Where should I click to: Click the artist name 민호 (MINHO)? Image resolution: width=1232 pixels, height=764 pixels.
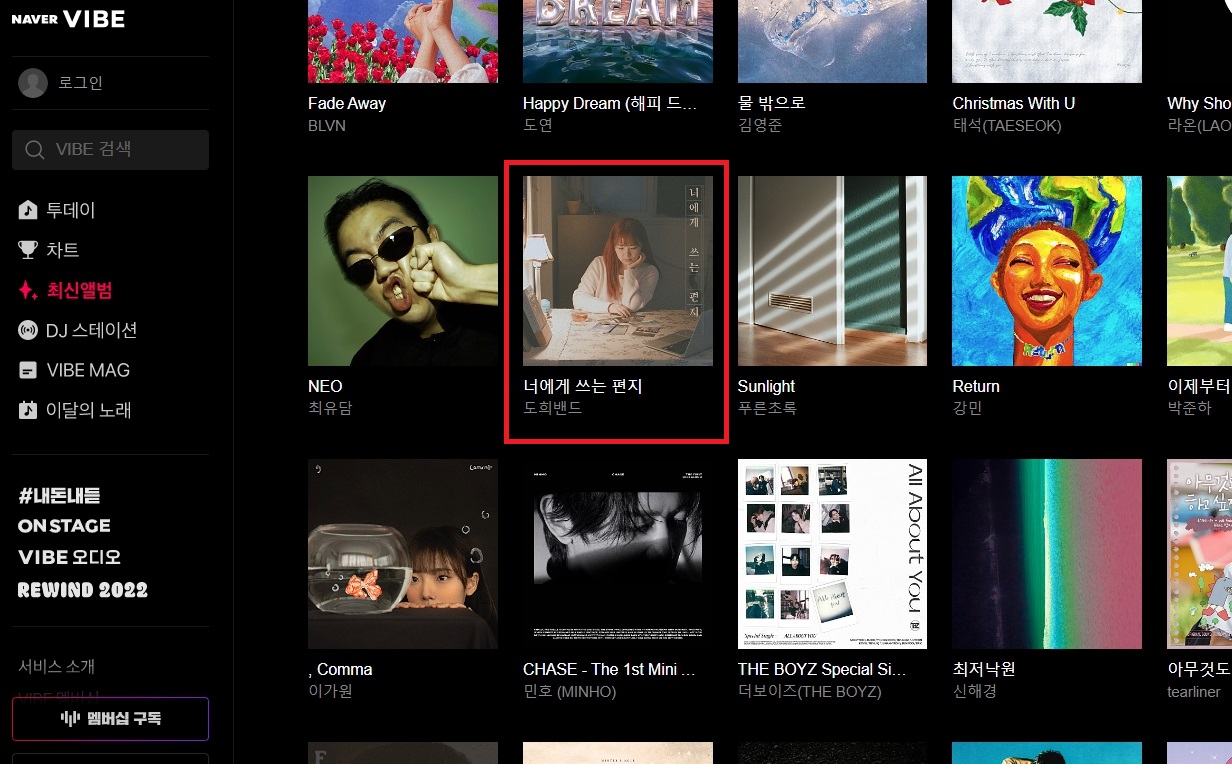click(570, 692)
